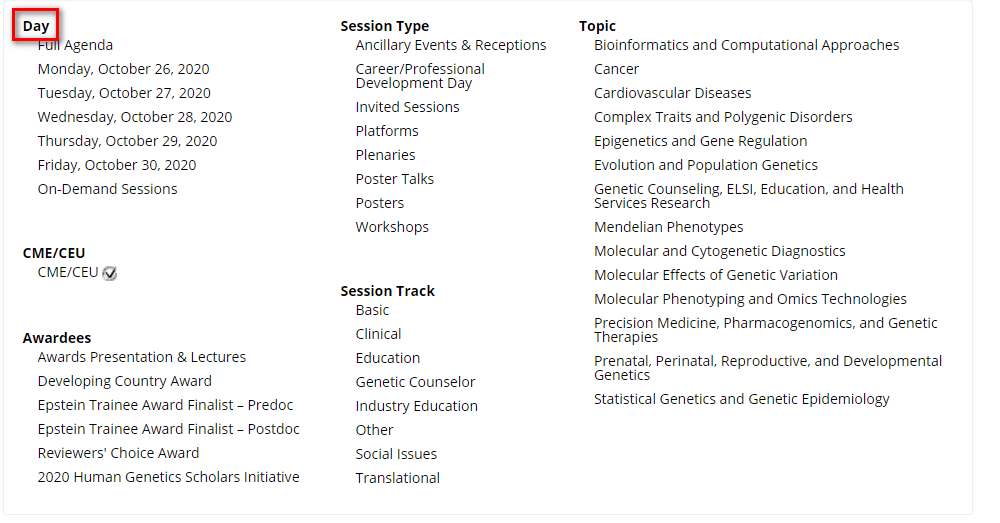Filter by Genetic Counselor track
1000x523 pixels.
click(x=415, y=382)
